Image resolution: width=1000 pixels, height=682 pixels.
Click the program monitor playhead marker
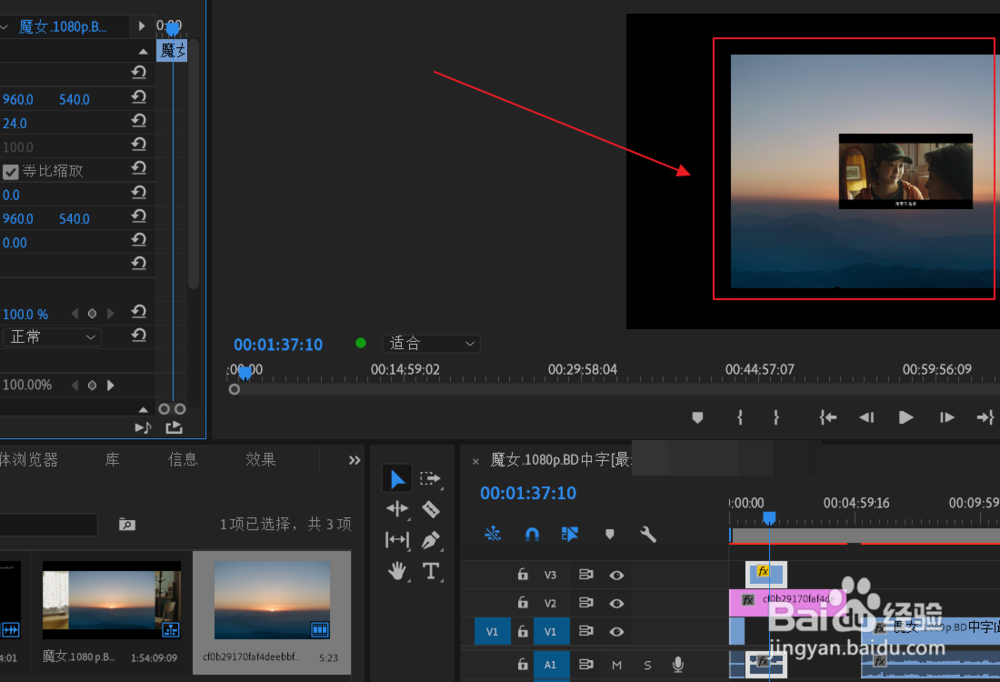[245, 373]
